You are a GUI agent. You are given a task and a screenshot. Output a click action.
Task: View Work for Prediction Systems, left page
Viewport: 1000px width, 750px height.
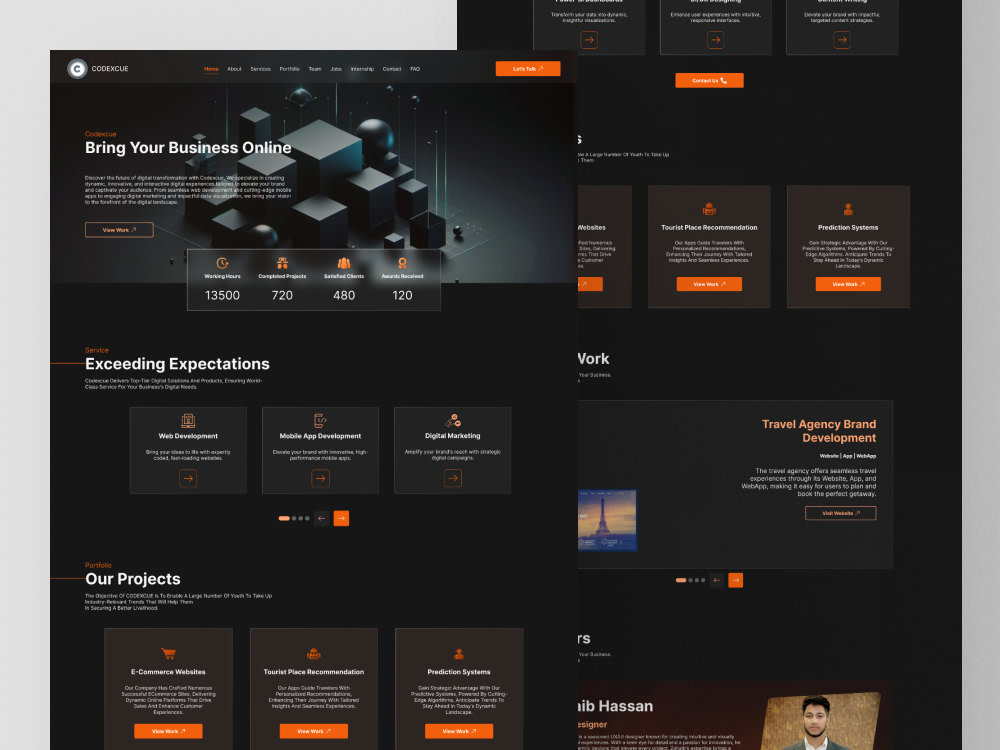tap(459, 732)
